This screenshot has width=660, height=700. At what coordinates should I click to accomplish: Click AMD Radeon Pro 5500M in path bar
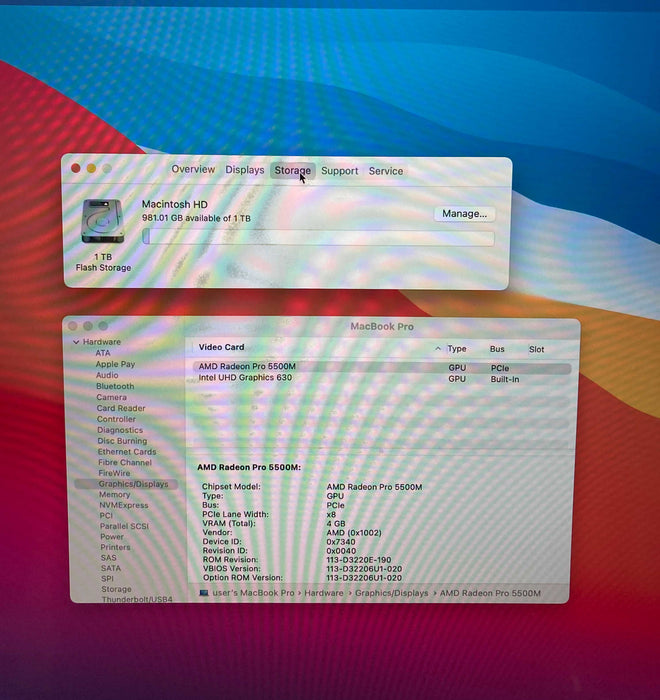(x=490, y=593)
